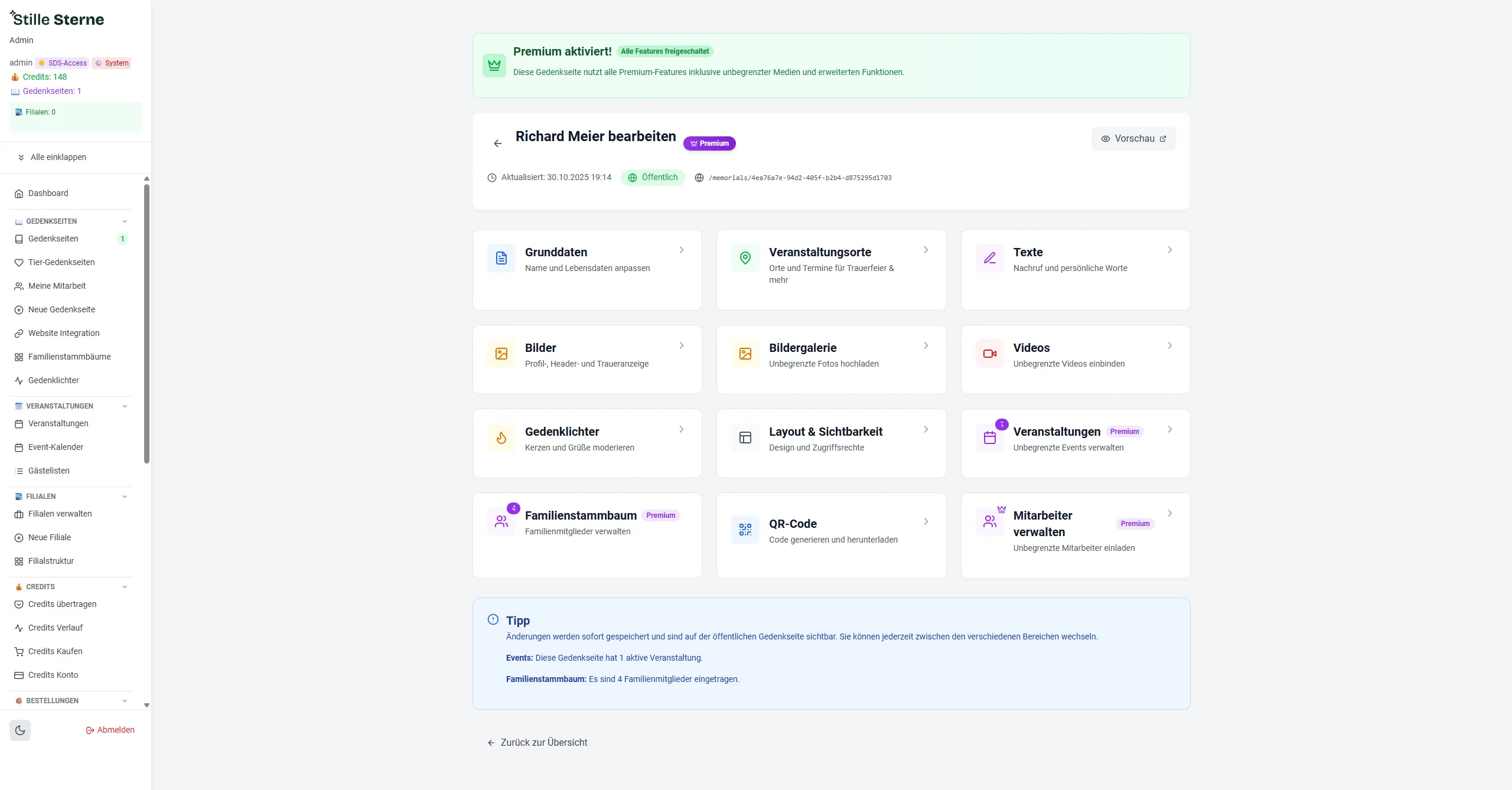Screen dimensions: 1512x790
Task: Click the sidebar scrollbar down arrow
Action: (146, 705)
